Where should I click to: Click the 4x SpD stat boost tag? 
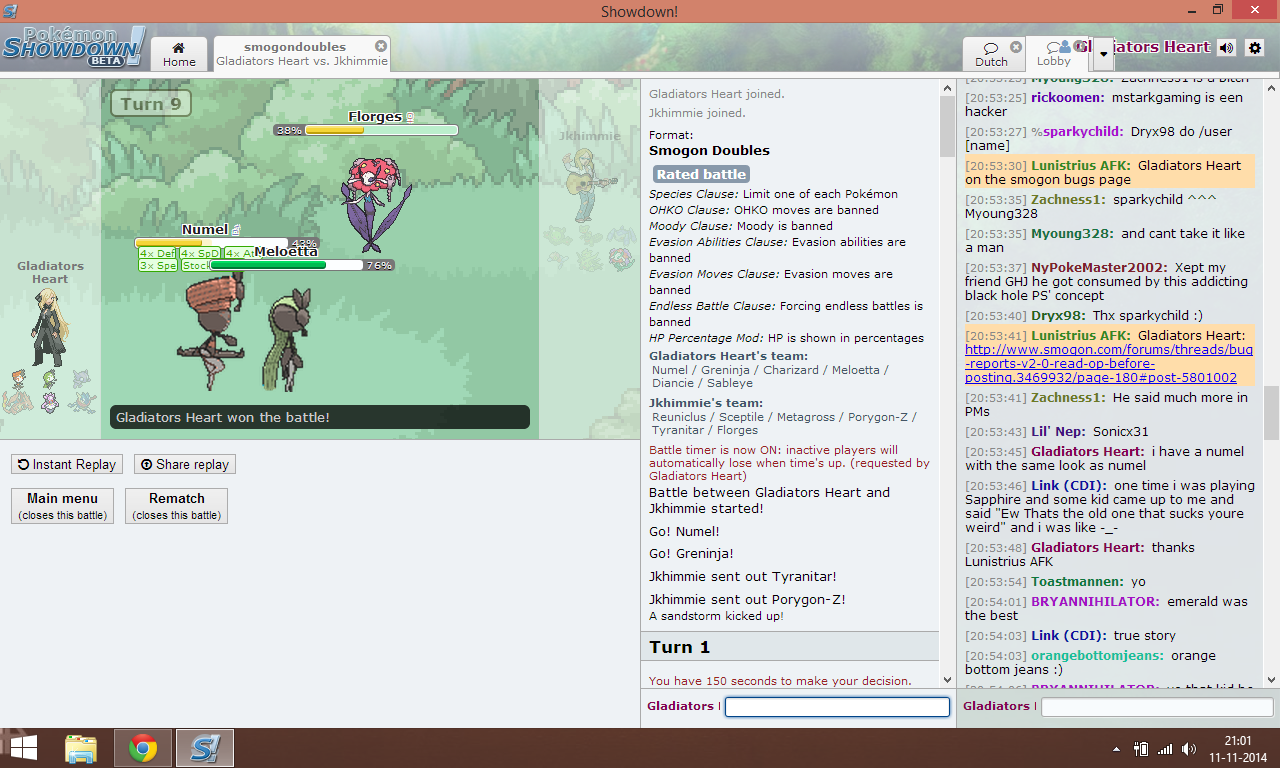click(x=201, y=254)
